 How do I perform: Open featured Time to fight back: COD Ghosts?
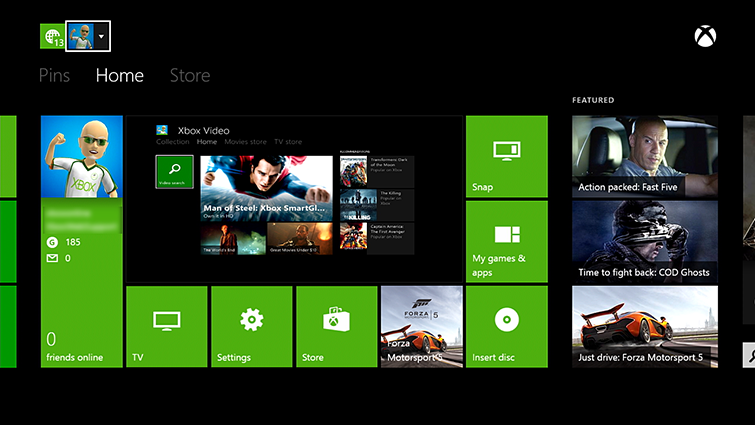tap(645, 242)
